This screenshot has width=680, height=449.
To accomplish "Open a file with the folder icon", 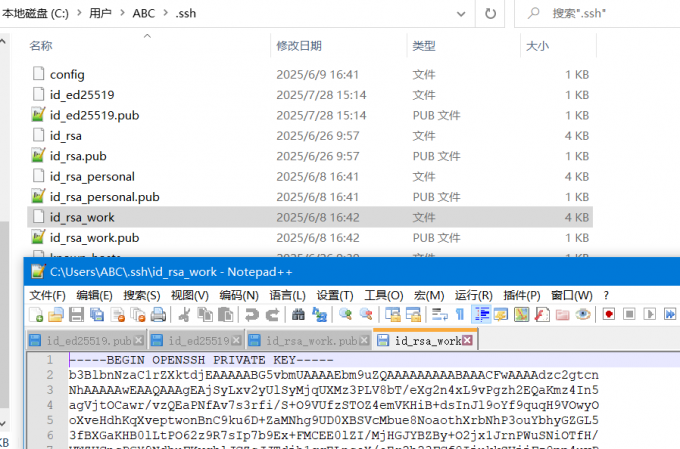I will click(x=56, y=315).
